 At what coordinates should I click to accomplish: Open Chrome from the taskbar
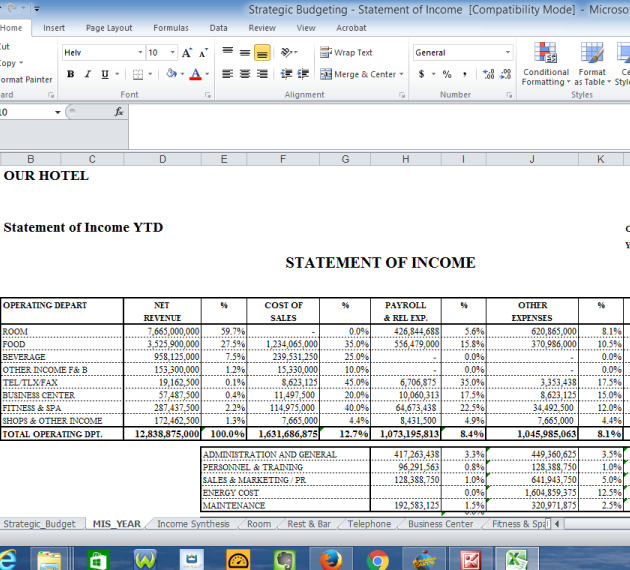point(378,559)
